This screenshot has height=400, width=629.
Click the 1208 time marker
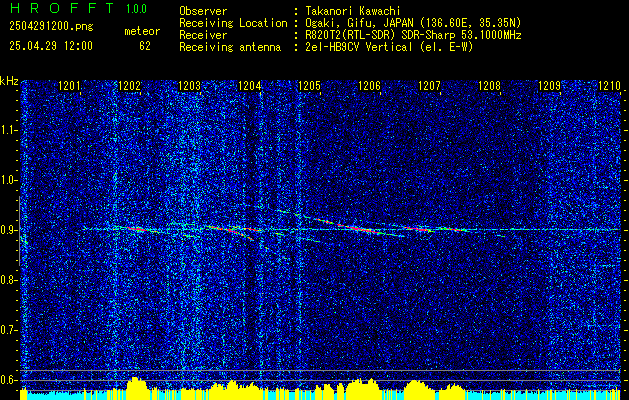[x=489, y=86]
